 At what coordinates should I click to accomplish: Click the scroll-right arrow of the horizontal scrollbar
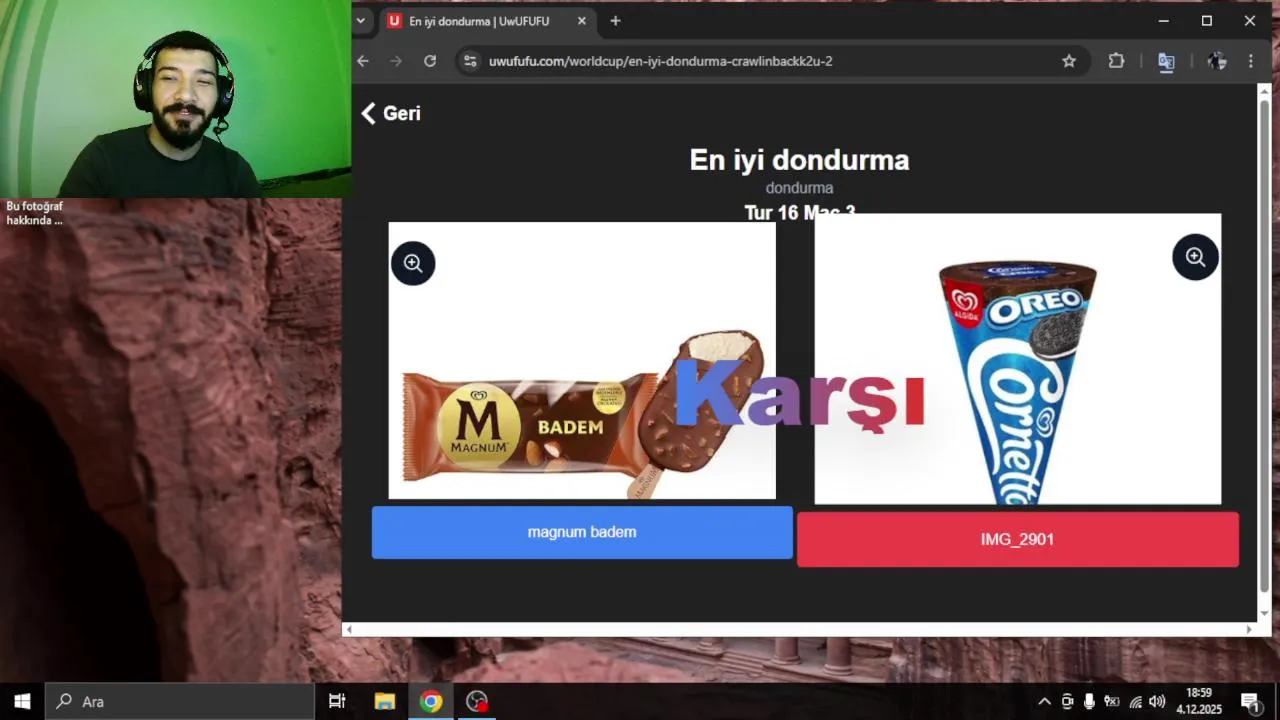point(1249,629)
